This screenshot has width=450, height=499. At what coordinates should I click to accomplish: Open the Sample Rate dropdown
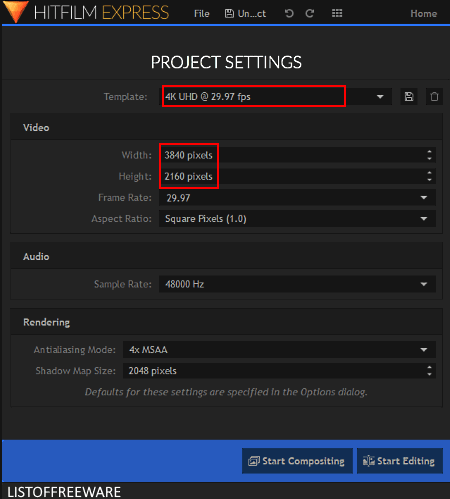click(x=297, y=284)
